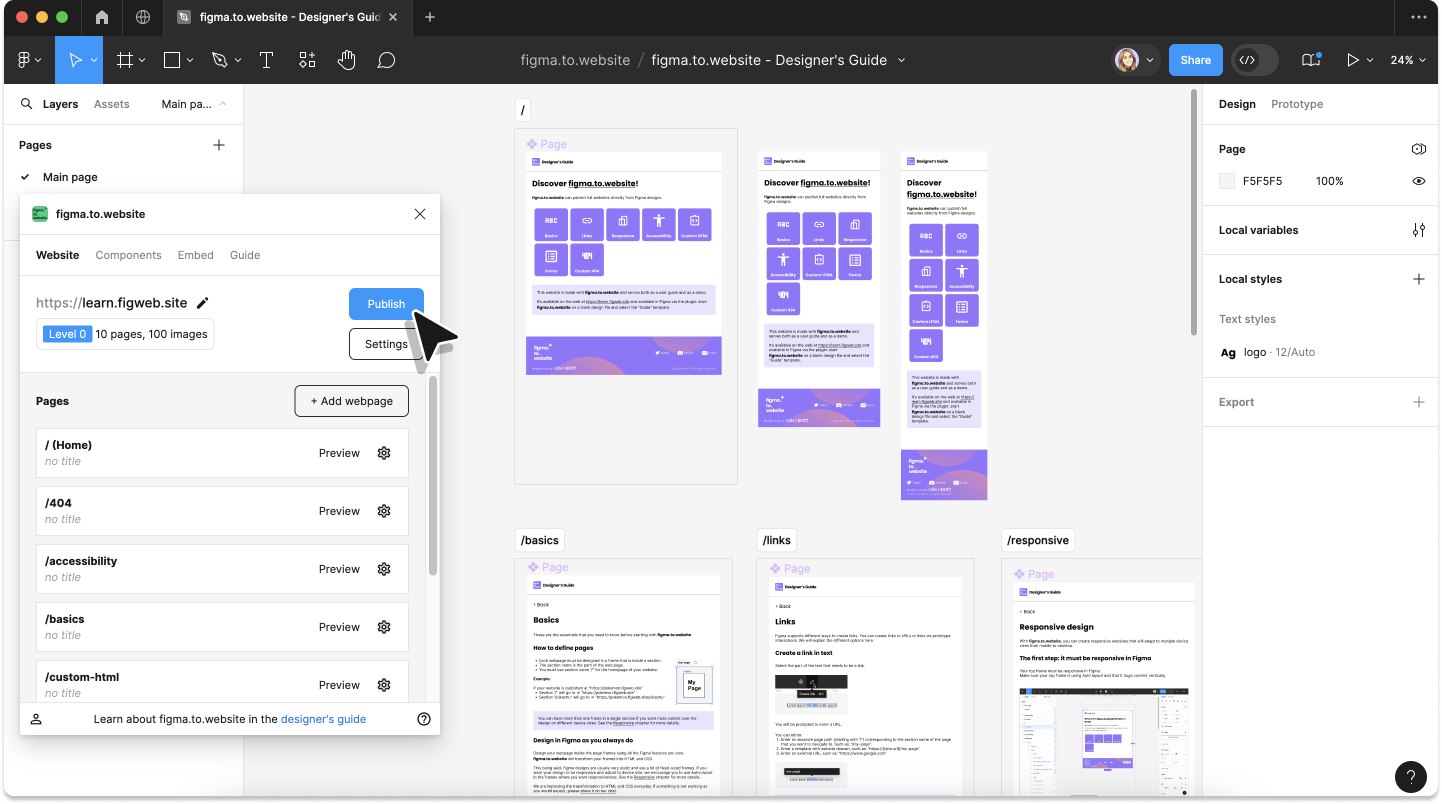Toggle export-background icon beside Page
This screenshot has width=1442, height=804.
[1418, 149]
